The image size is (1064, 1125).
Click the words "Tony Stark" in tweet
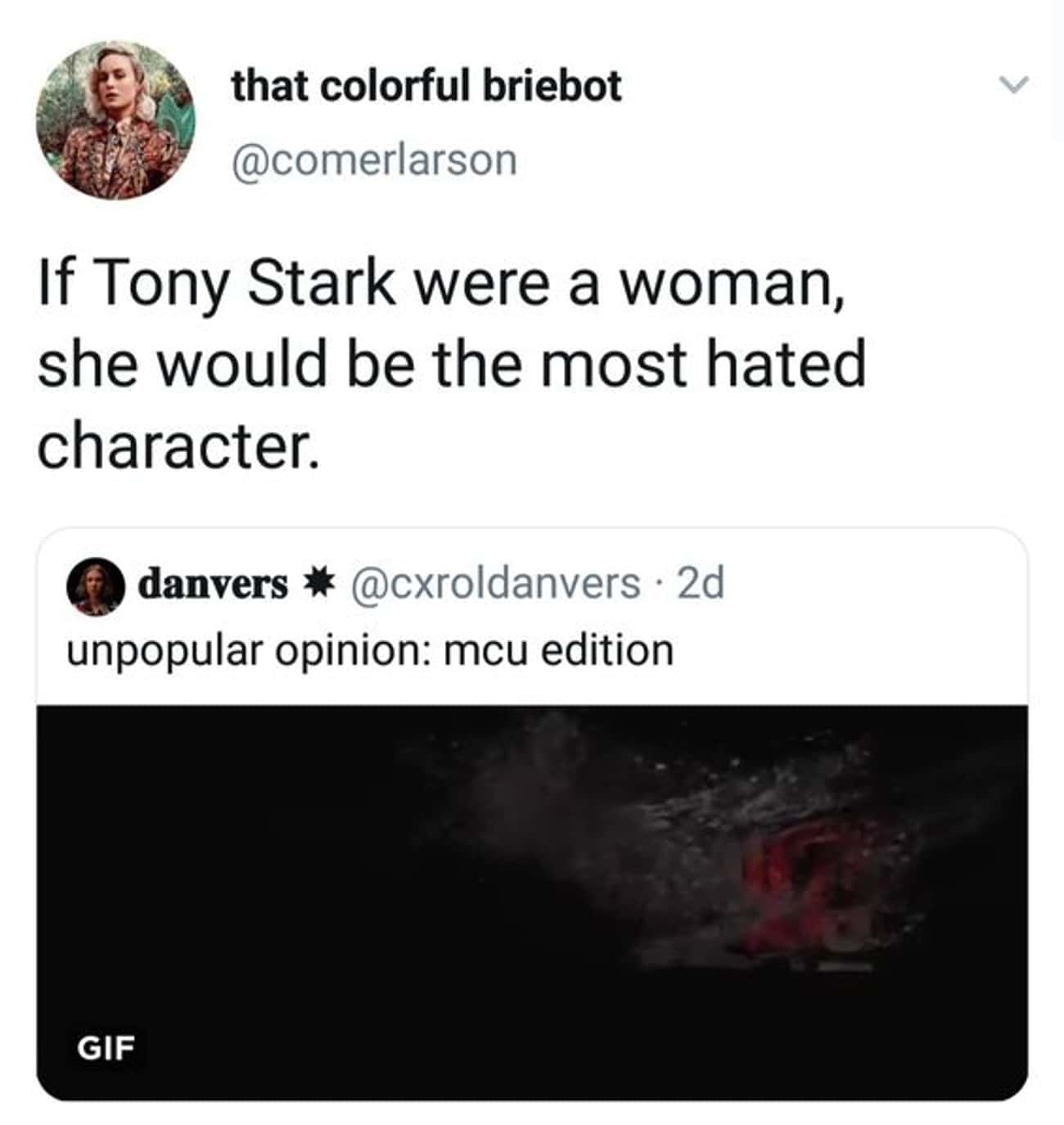click(x=247, y=284)
